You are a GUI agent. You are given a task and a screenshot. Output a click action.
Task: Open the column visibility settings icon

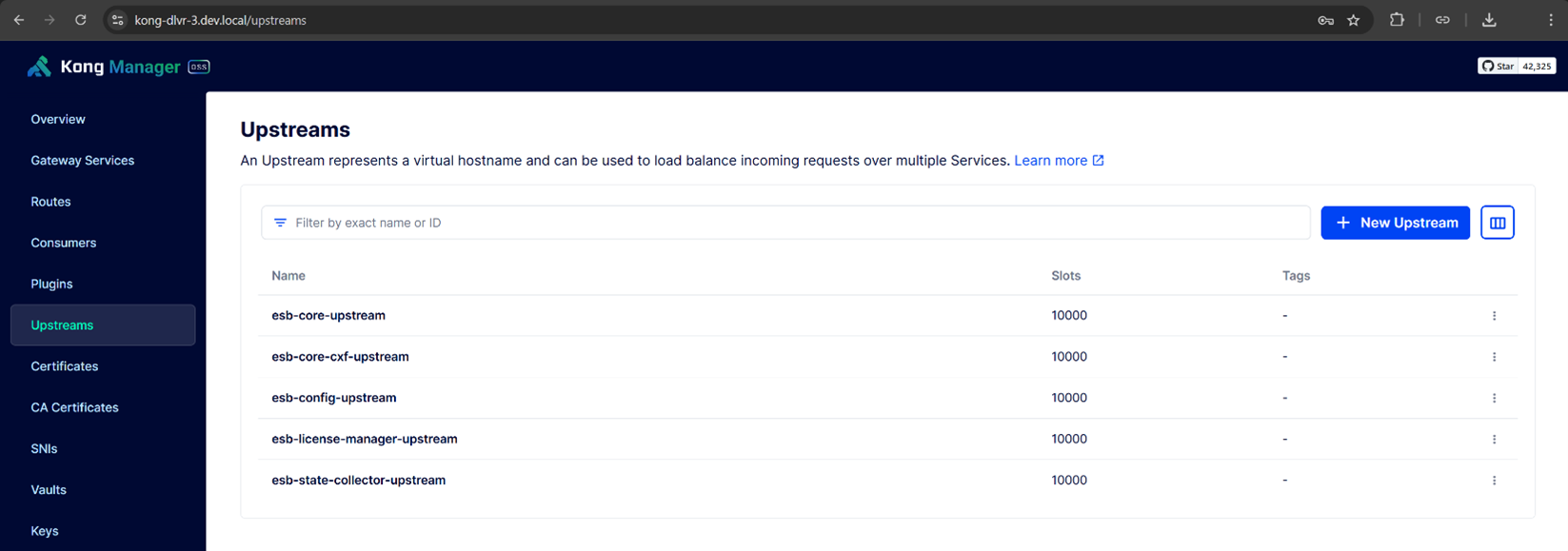coord(1497,223)
